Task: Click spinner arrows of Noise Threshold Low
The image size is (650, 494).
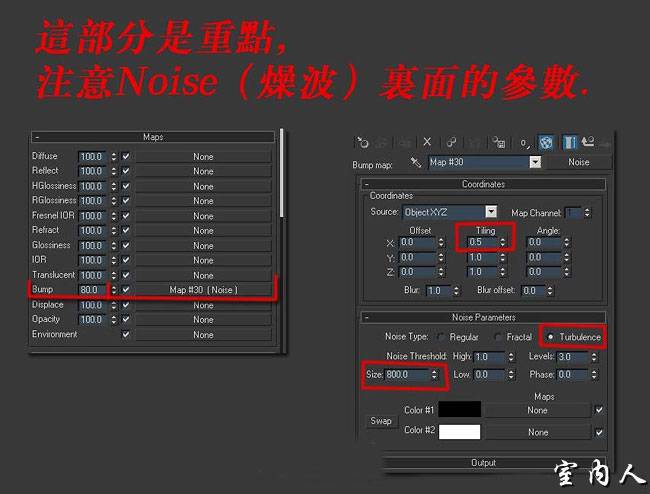Action: point(511,375)
